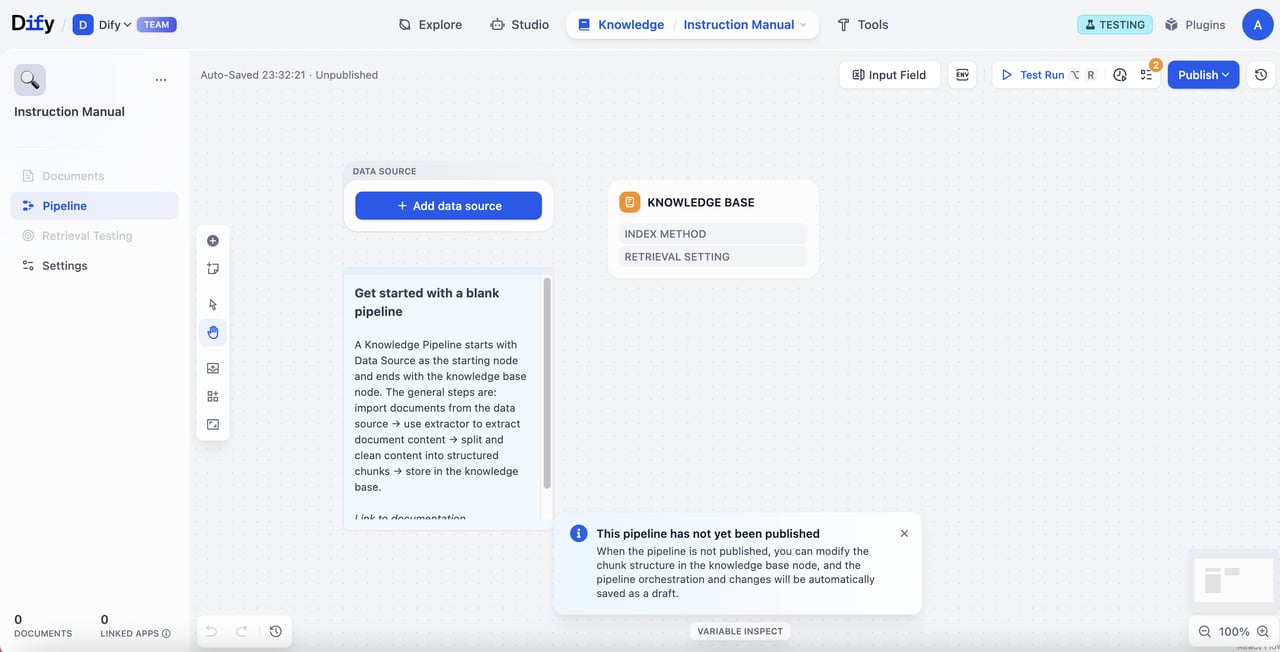Click the blue info icon in notification
The image size is (1280, 652).
579,534
